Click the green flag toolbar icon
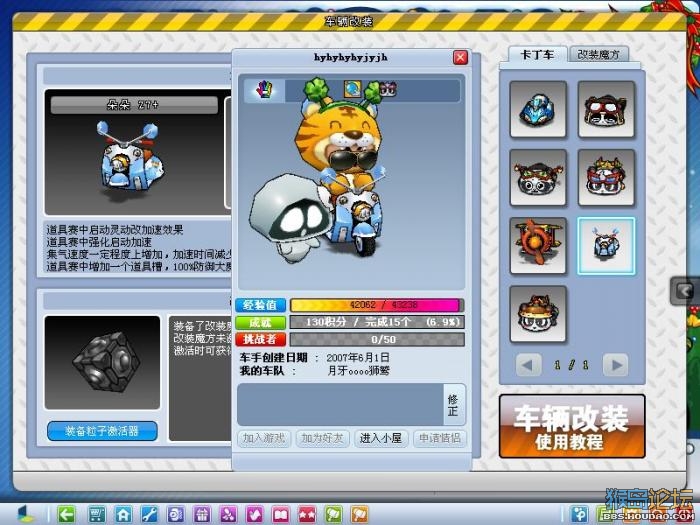 [333, 514]
